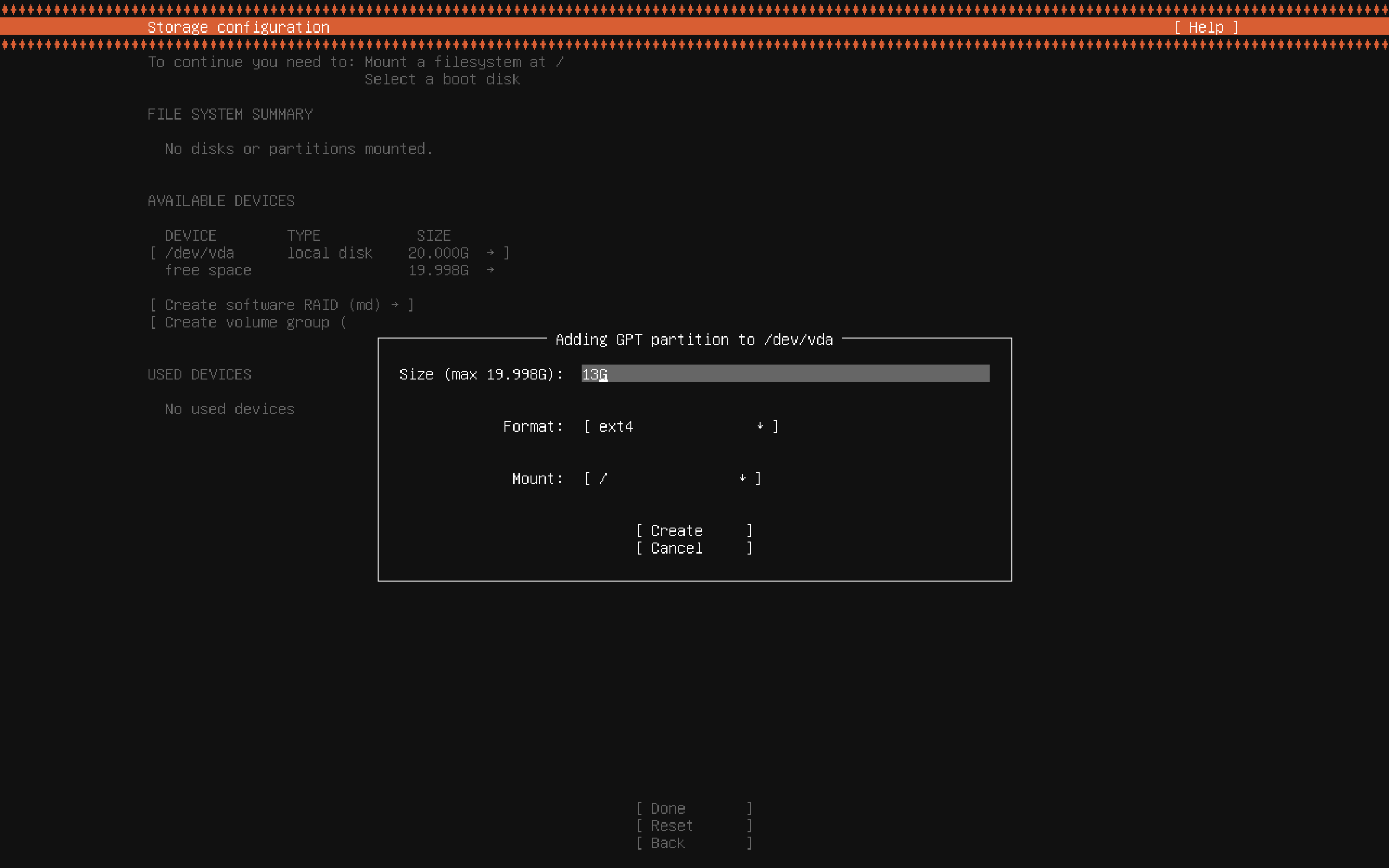
Task: Click the arrow on the Format selector
Action: (x=760, y=426)
